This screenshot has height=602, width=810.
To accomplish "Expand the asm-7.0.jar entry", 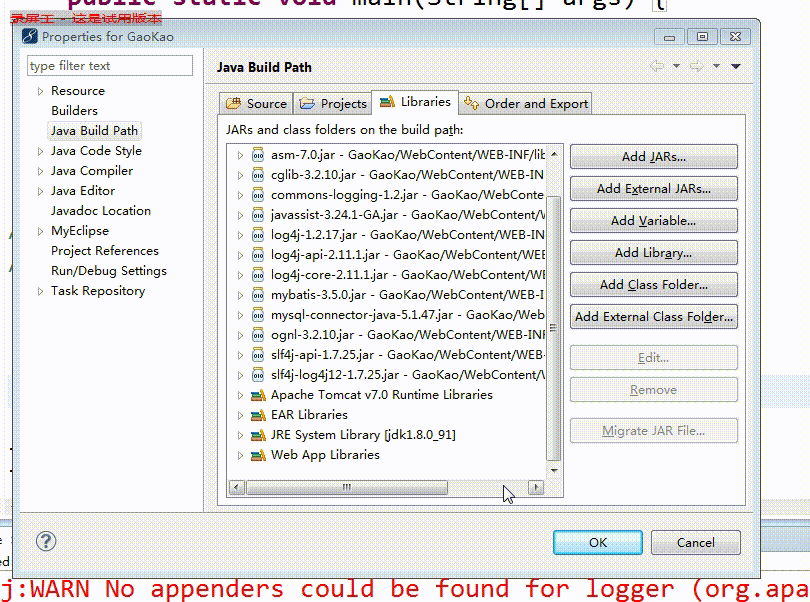I will click(240, 155).
